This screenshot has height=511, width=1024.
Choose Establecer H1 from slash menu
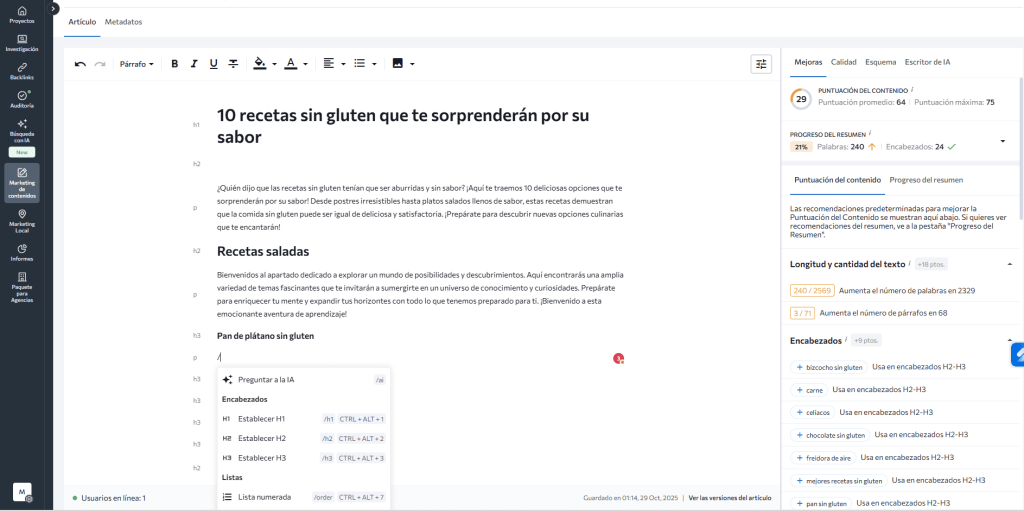coord(304,419)
